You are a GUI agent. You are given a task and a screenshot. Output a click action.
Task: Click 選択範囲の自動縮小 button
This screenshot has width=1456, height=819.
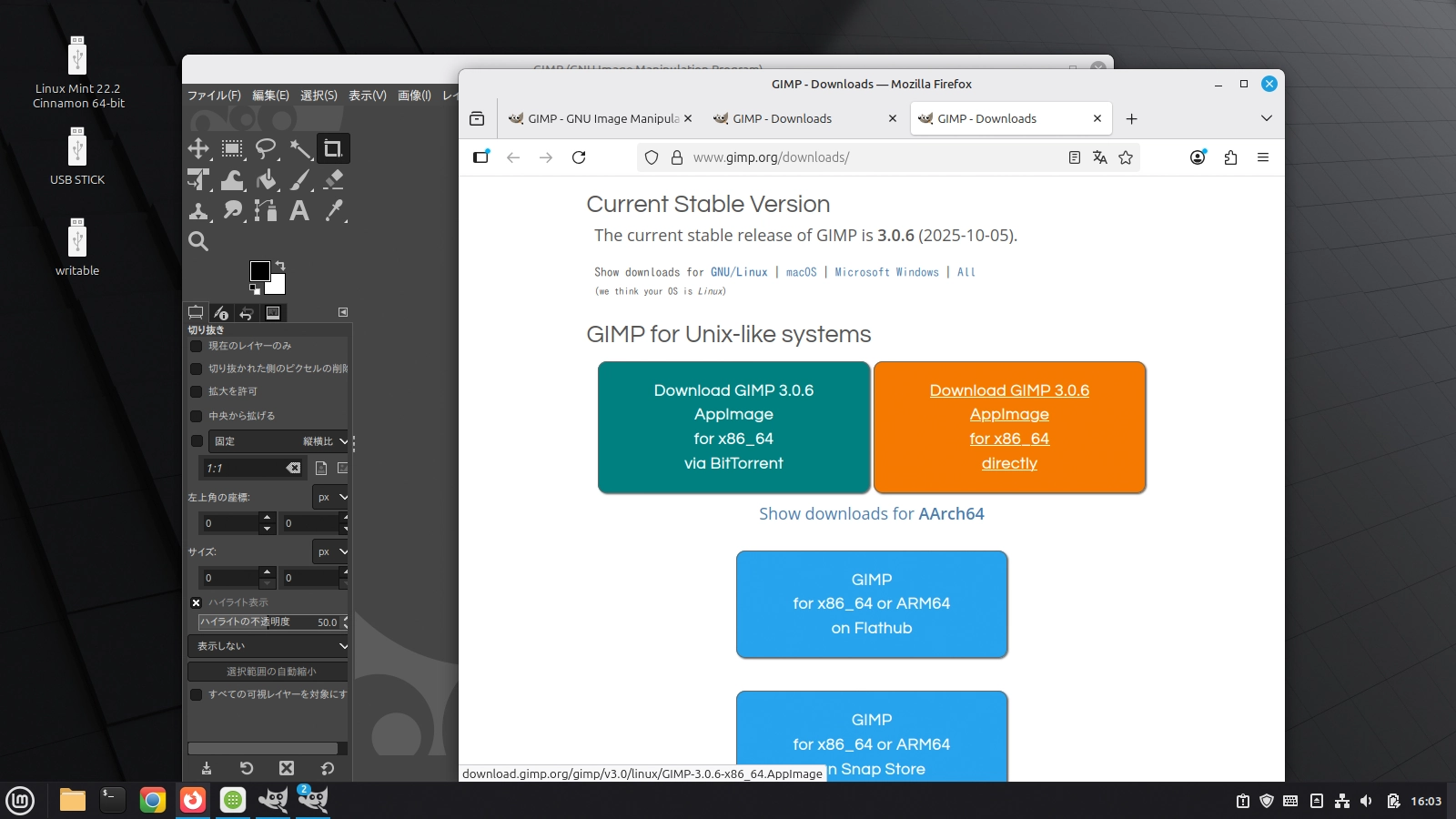268,672
